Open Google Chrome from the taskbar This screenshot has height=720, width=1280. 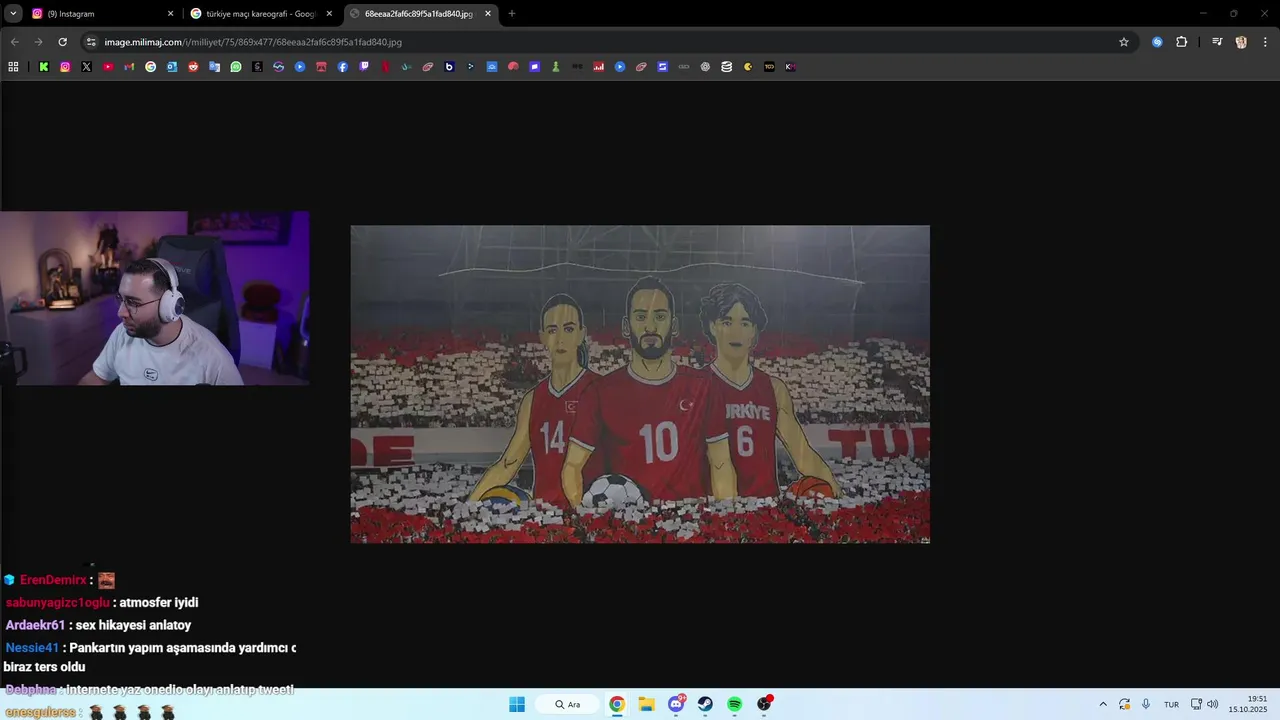pyautogui.click(x=617, y=704)
